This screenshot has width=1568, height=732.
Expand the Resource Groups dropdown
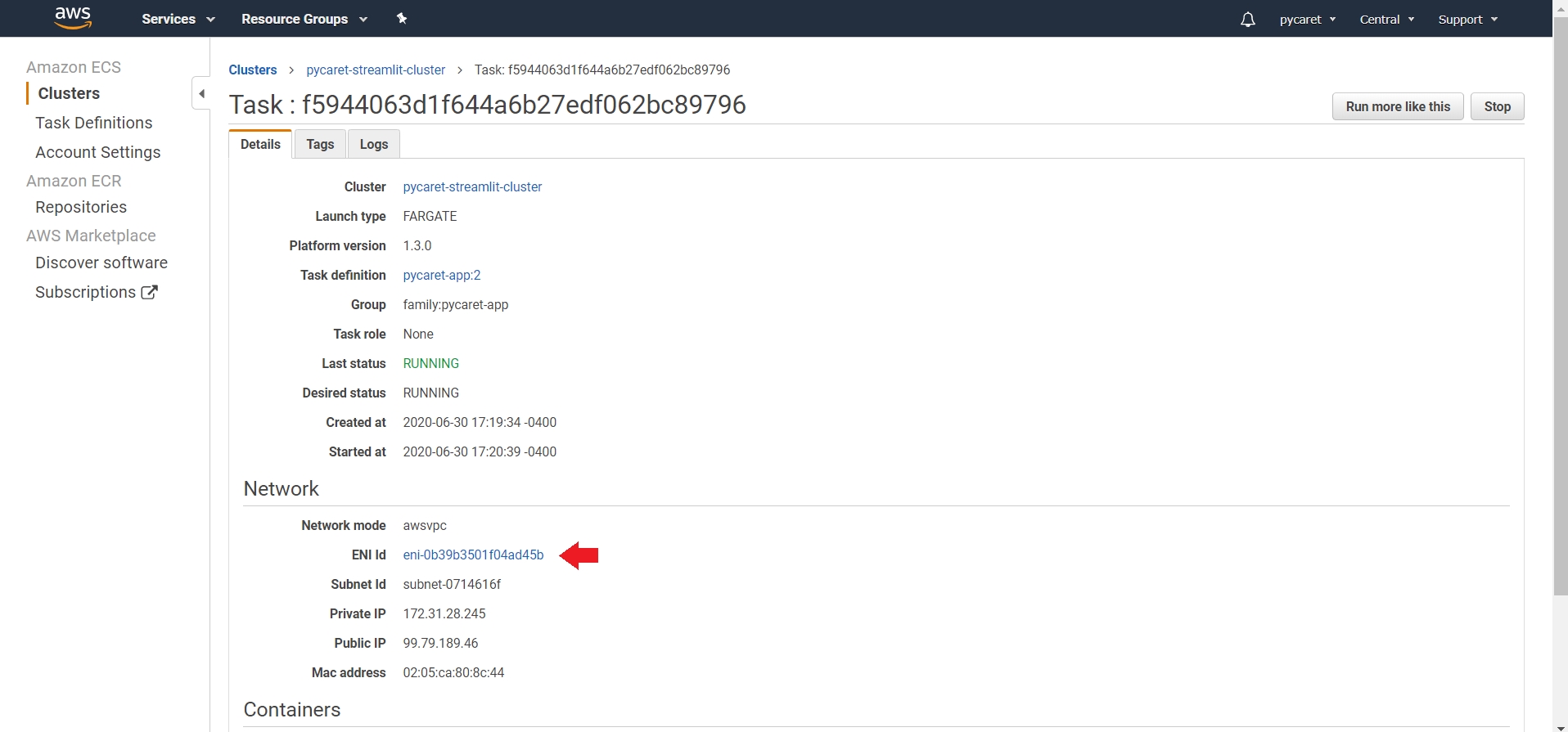tap(304, 19)
